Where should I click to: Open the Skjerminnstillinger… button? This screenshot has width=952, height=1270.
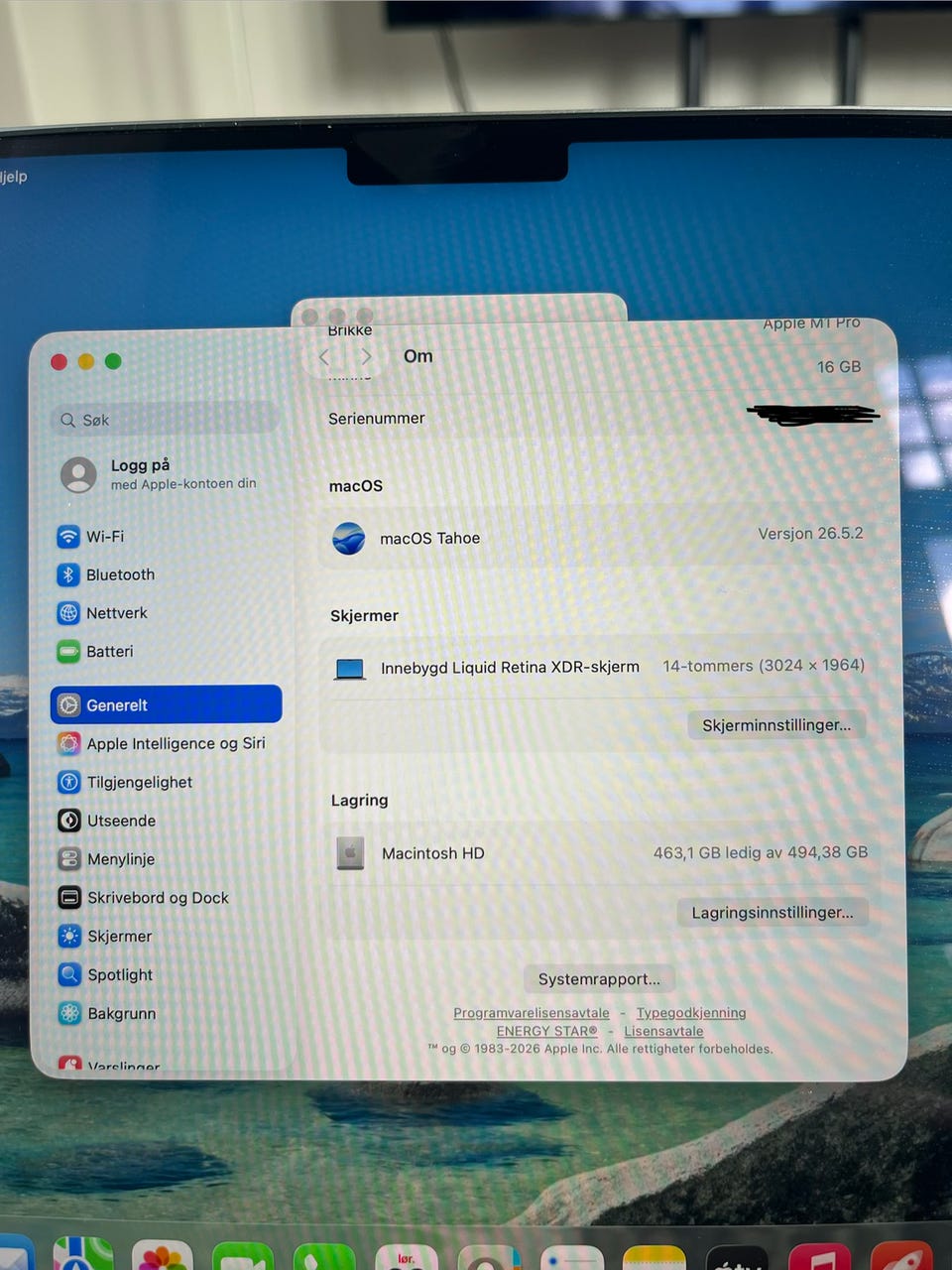[776, 725]
